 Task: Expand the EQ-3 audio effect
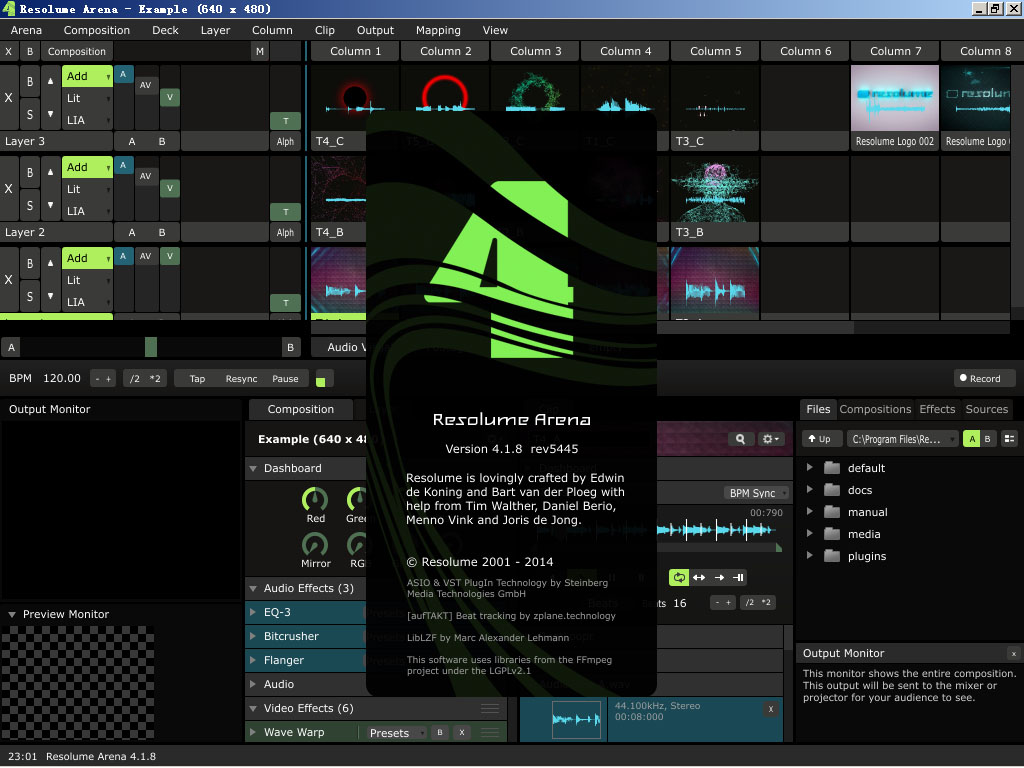point(253,612)
